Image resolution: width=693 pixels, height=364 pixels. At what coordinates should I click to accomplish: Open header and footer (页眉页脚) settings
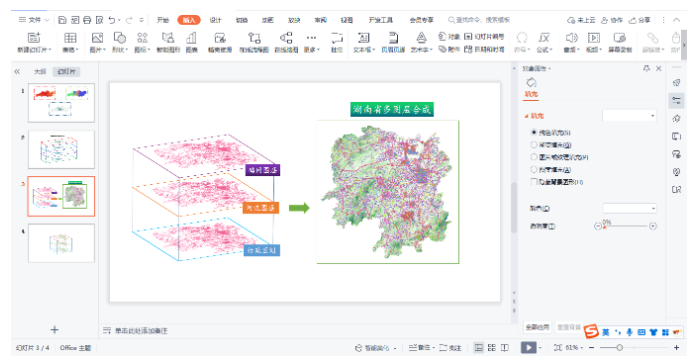pos(393,42)
